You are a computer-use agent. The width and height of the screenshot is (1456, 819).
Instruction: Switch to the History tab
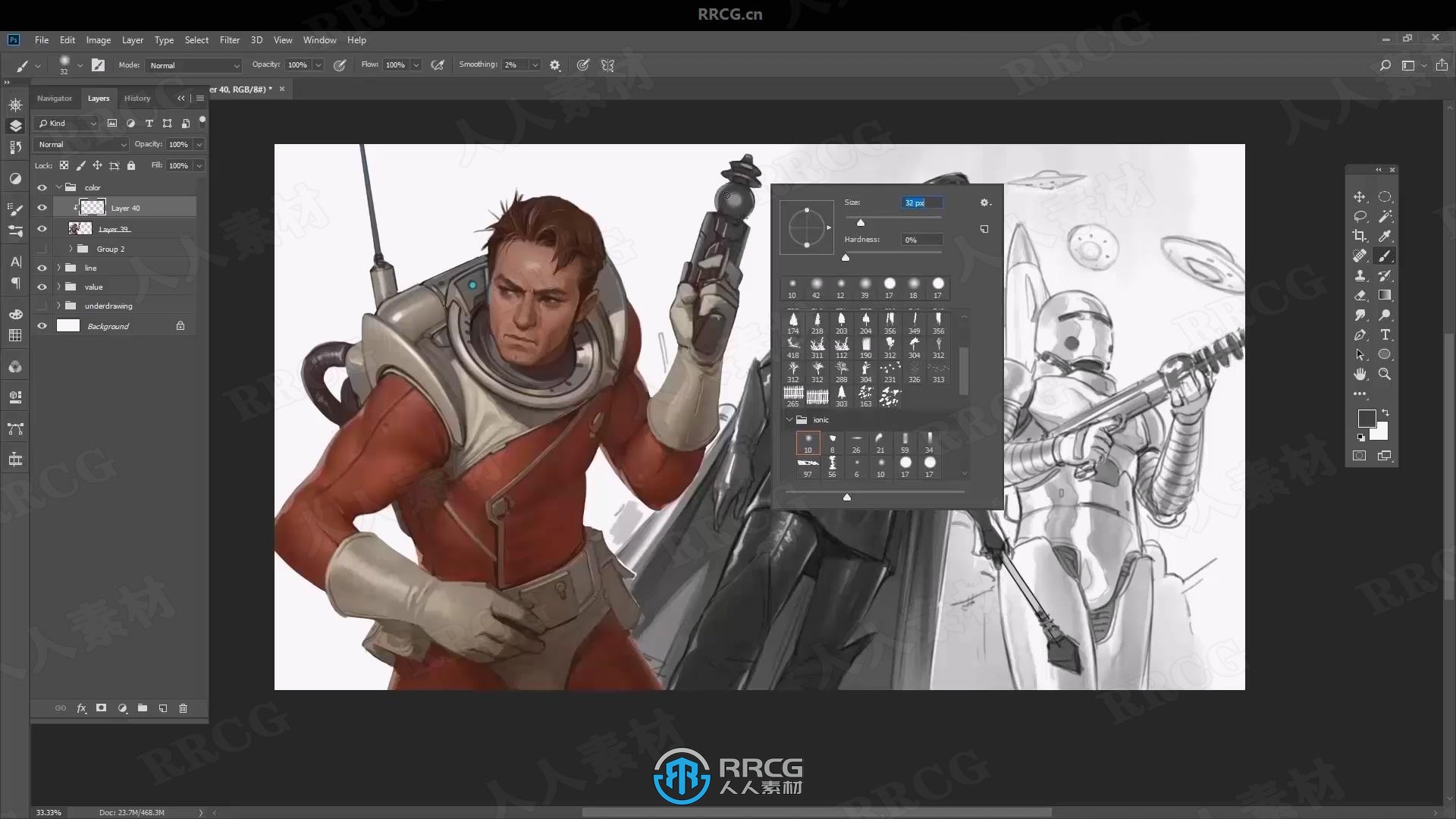point(137,99)
